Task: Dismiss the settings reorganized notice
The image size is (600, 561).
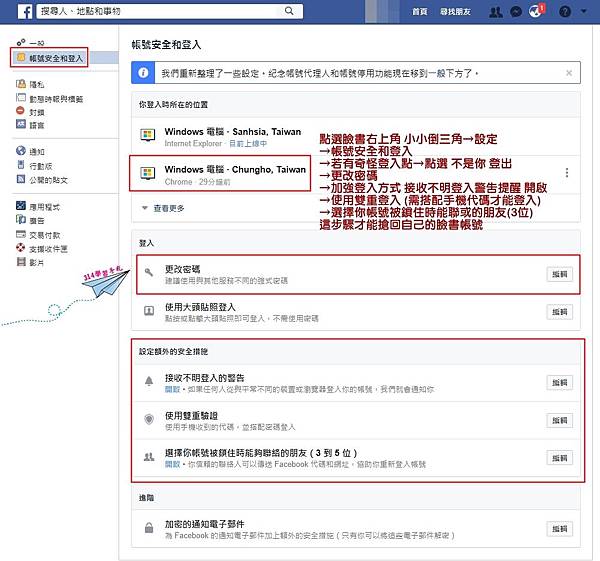Action: pyautogui.click(x=569, y=73)
